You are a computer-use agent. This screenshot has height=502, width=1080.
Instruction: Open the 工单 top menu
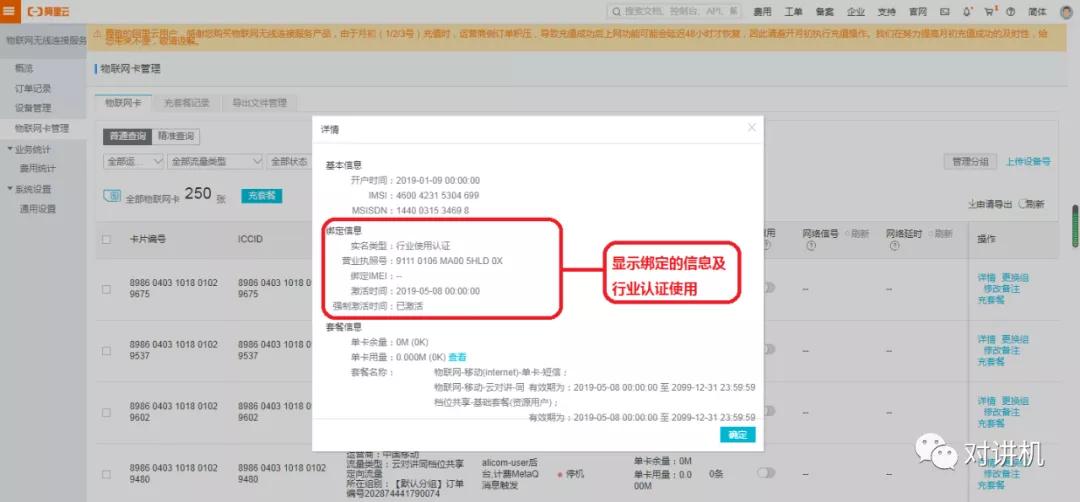click(x=793, y=12)
